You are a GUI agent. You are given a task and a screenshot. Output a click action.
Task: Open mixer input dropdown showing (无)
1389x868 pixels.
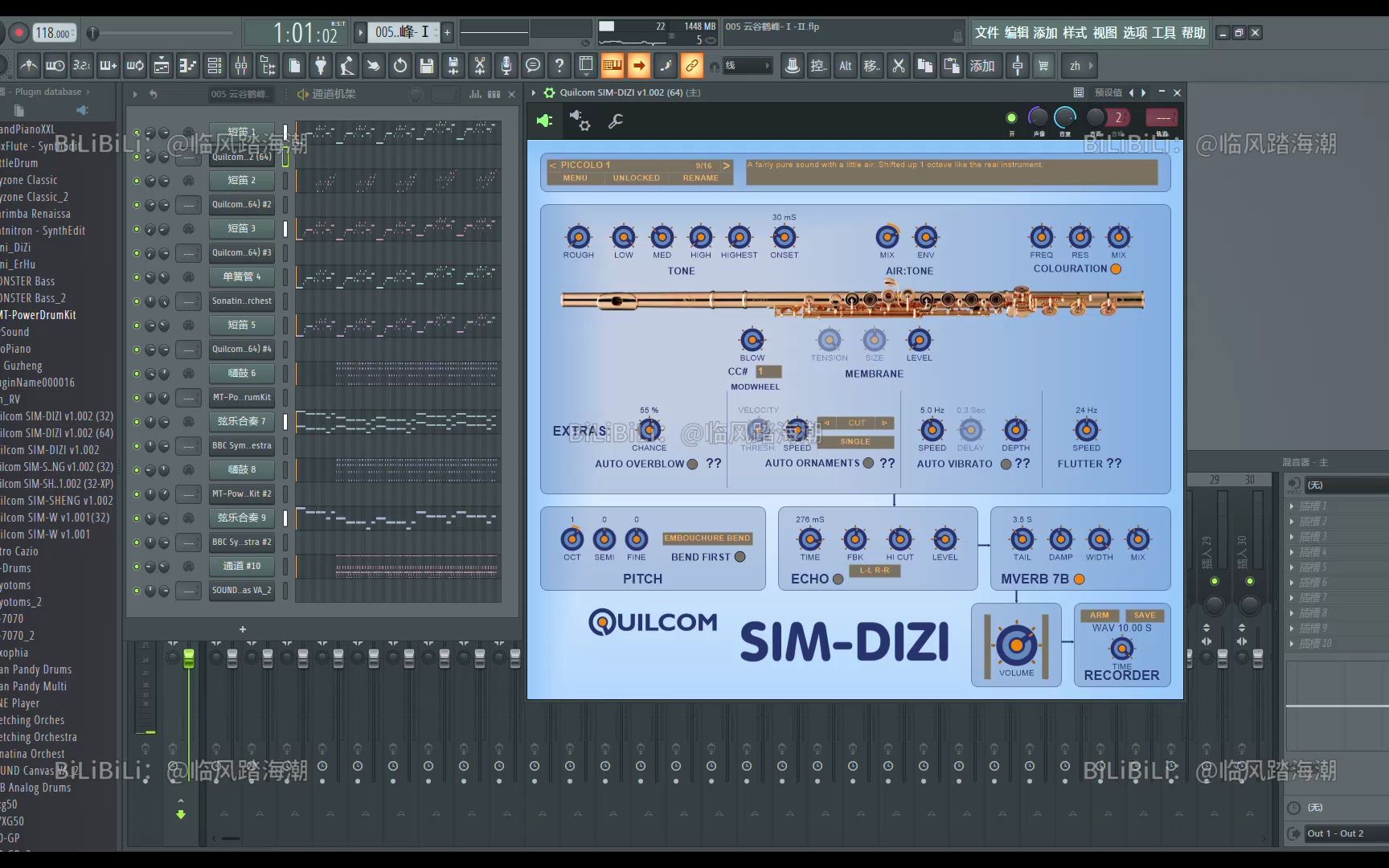[x=1347, y=485]
